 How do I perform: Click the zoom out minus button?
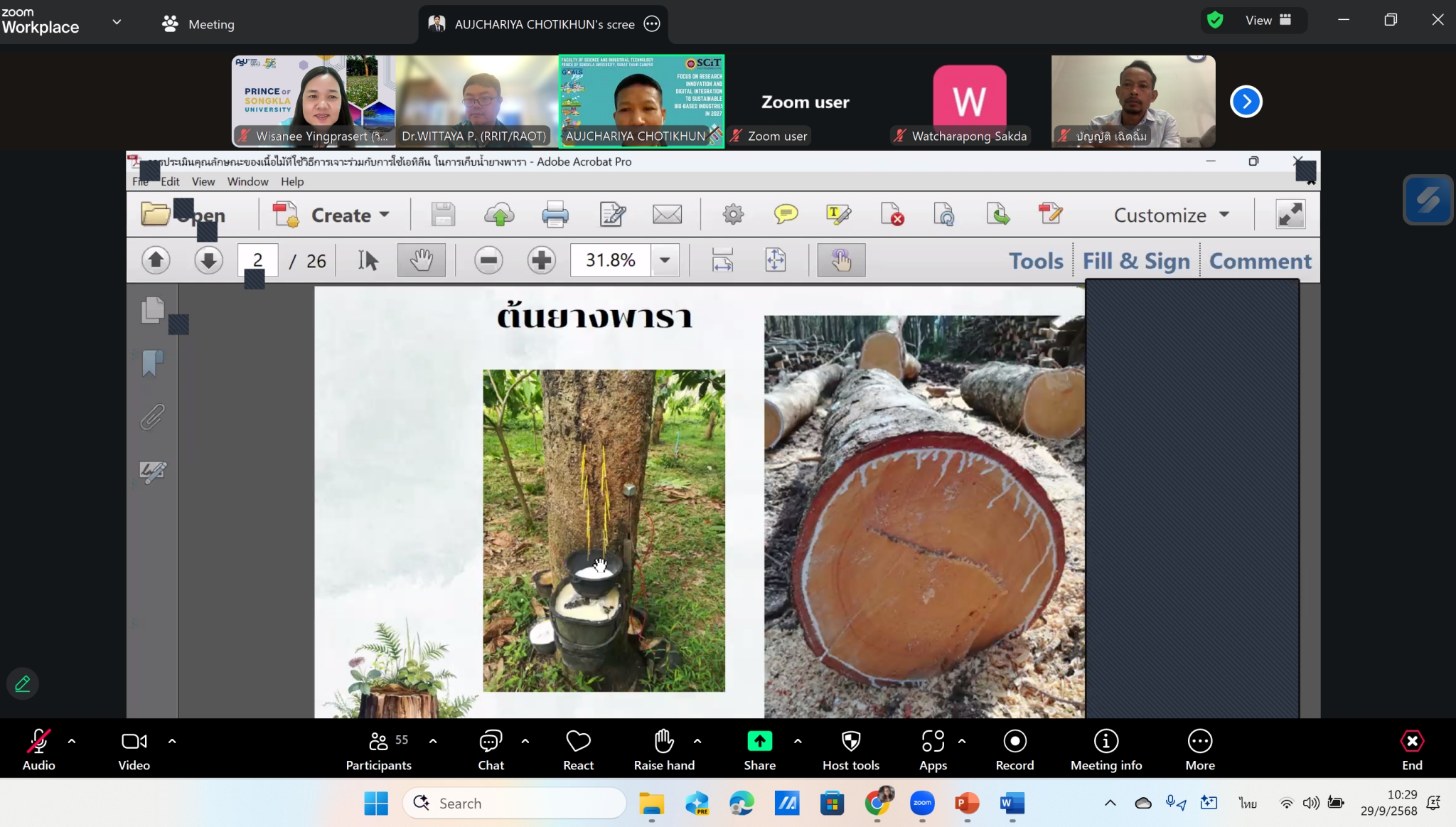[488, 260]
